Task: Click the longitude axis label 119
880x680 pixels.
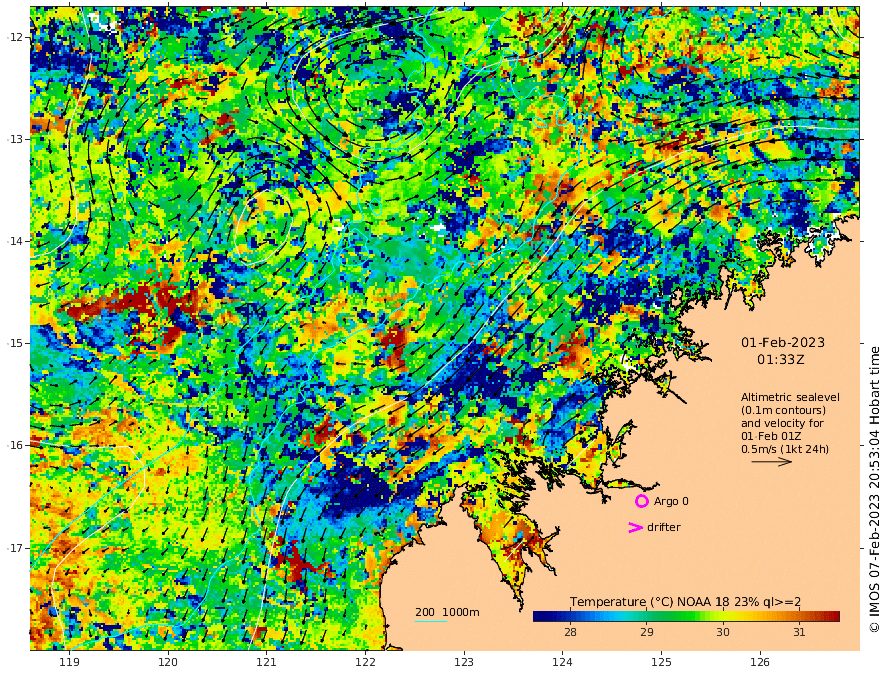Action: point(69,662)
